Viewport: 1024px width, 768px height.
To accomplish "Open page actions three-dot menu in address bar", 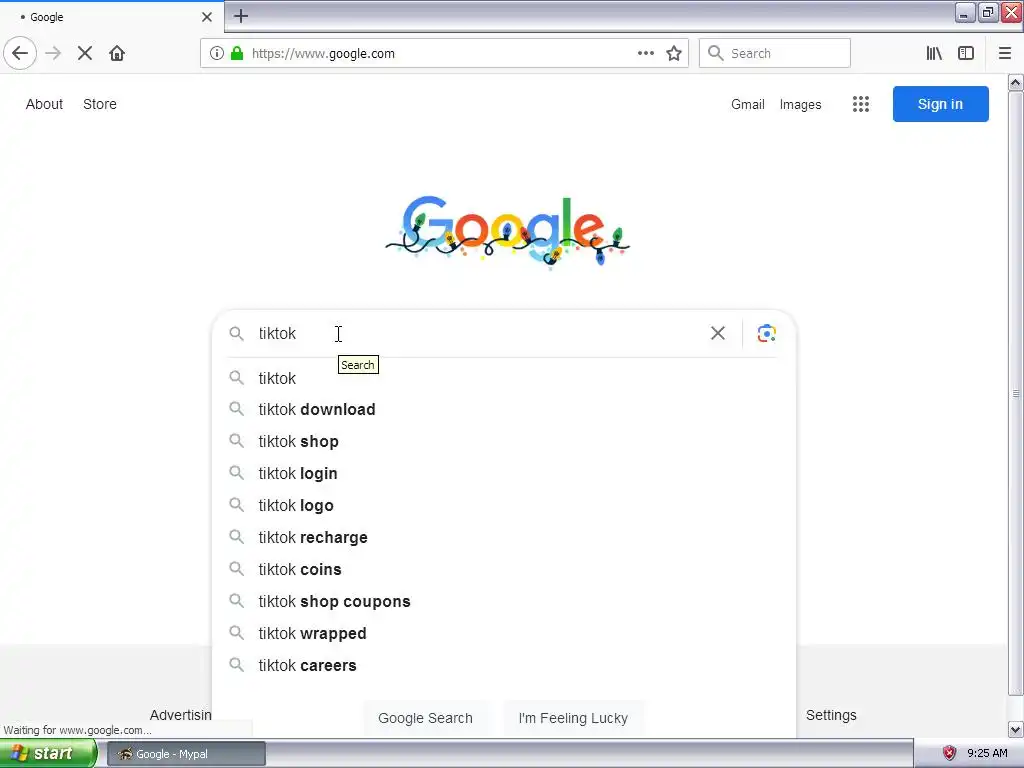I will click(645, 54).
